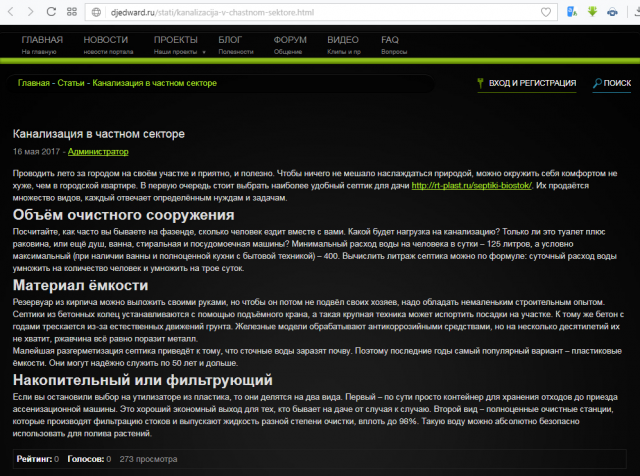Open the green download arrow extension
The height and width of the screenshot is (476, 640).
[x=592, y=11]
